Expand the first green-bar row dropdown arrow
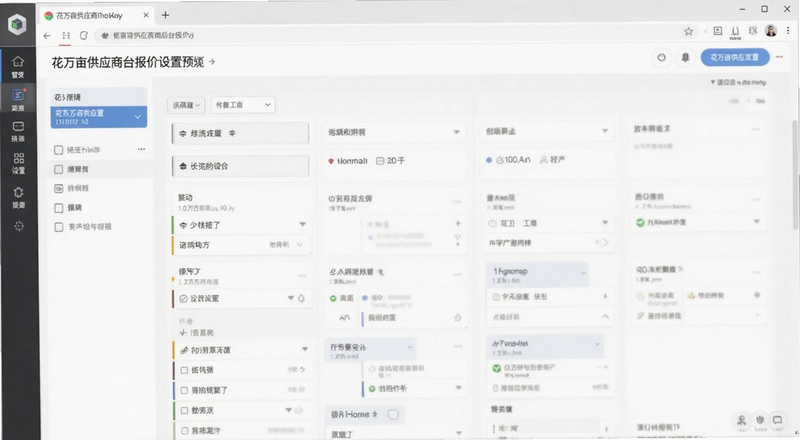 (x=303, y=225)
